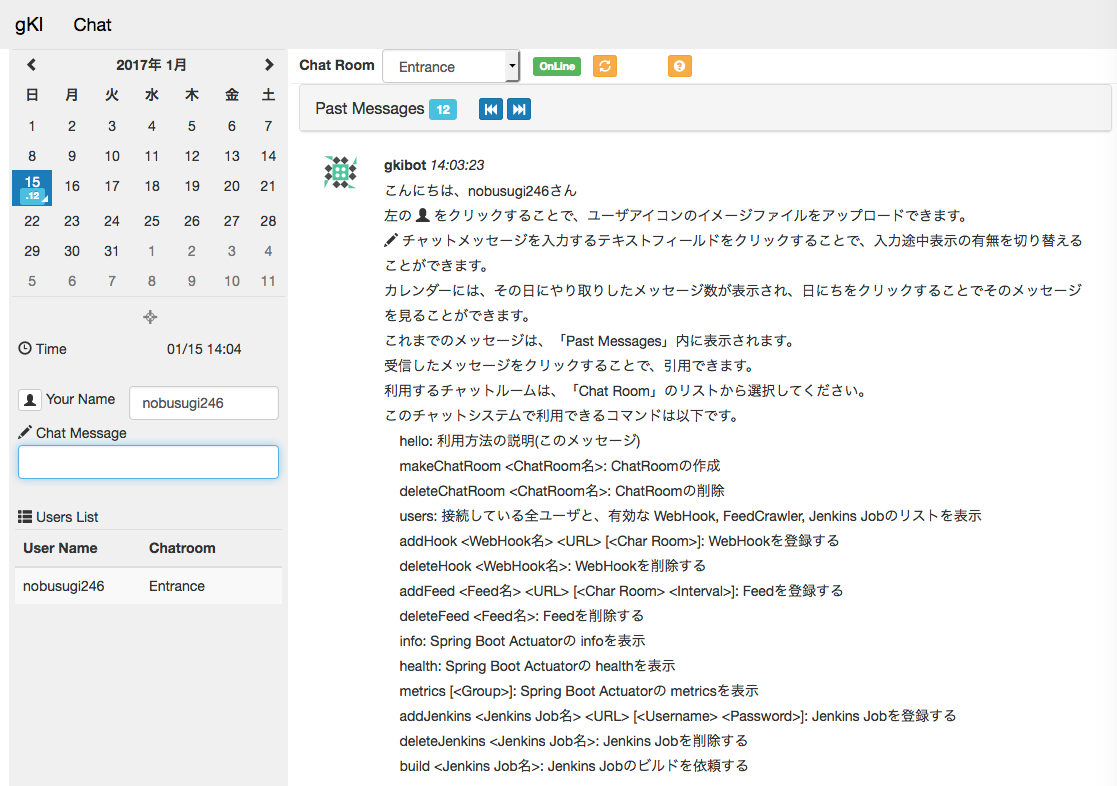The image size is (1117, 786).
Task: Jump to last past messages
Action: [x=519, y=109]
